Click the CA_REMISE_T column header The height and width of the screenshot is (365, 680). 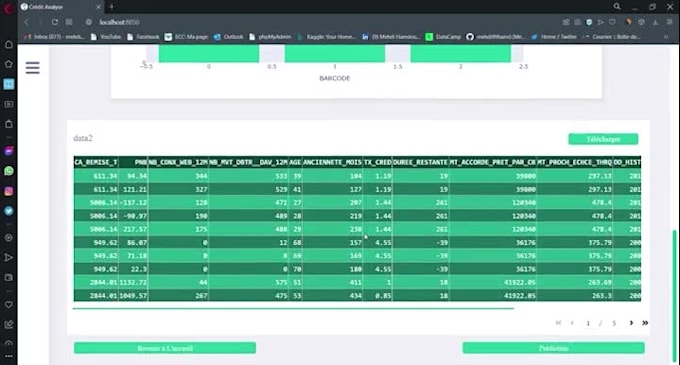(96, 162)
